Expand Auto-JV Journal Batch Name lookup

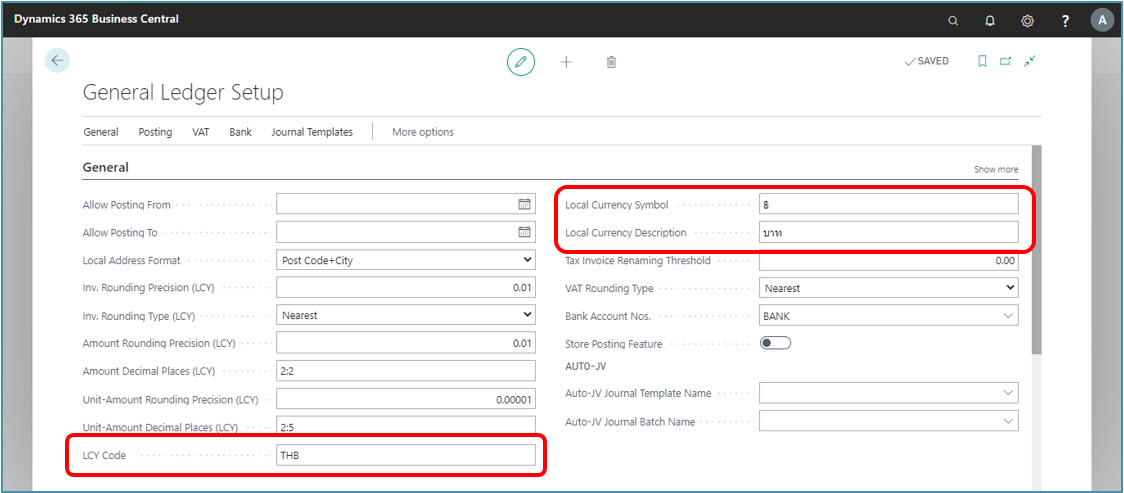click(1009, 421)
